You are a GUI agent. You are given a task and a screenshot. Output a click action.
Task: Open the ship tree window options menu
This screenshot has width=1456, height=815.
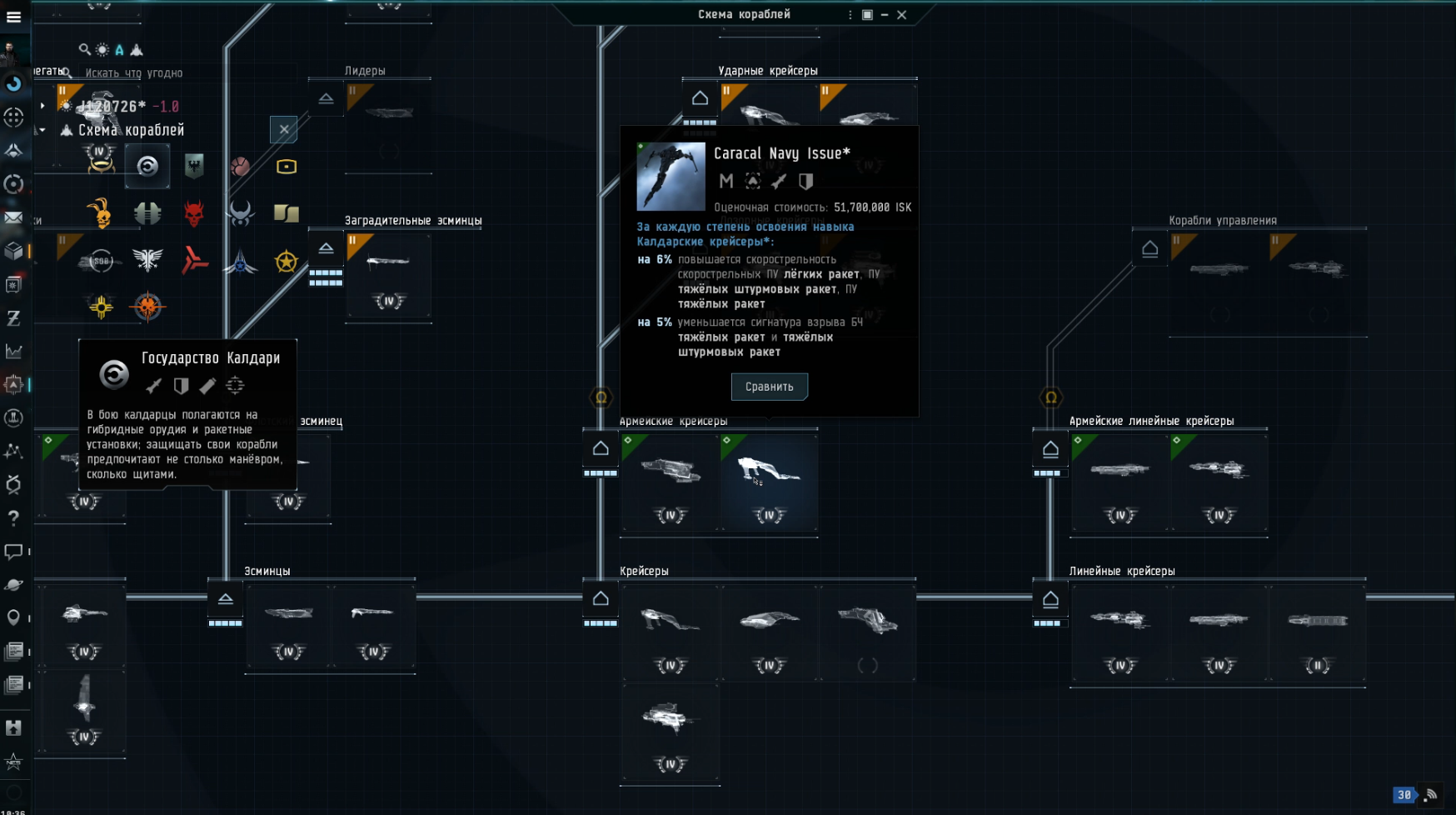click(850, 14)
